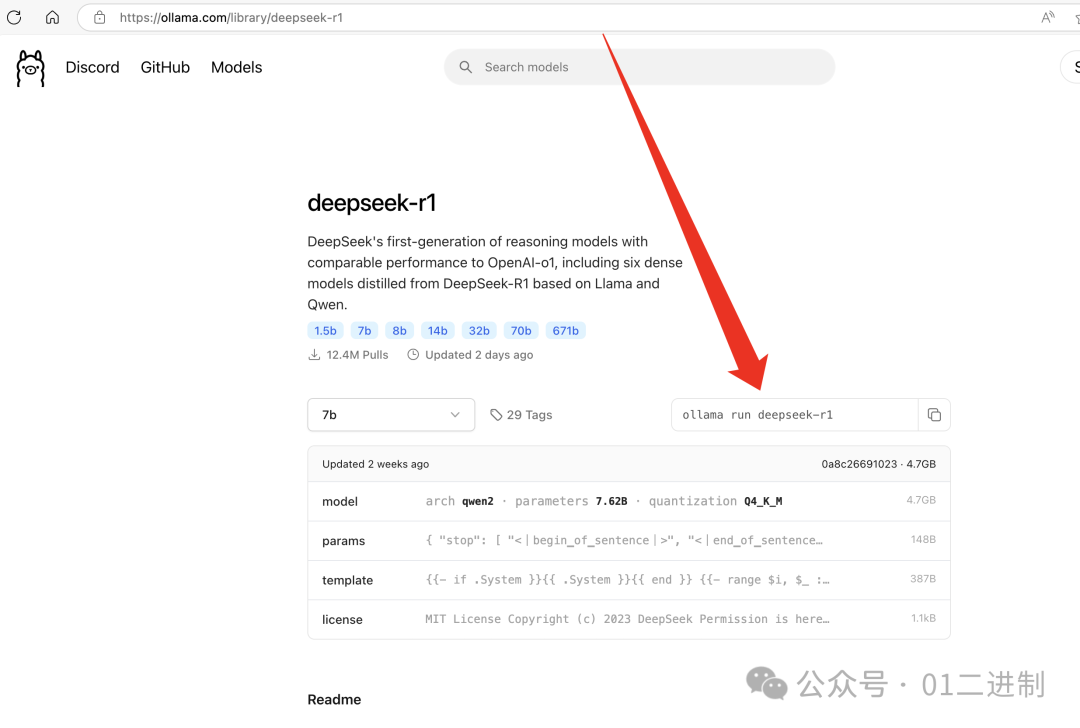Viewport: 1080px width, 728px height.
Task: Open the template file row
Action: click(x=629, y=580)
